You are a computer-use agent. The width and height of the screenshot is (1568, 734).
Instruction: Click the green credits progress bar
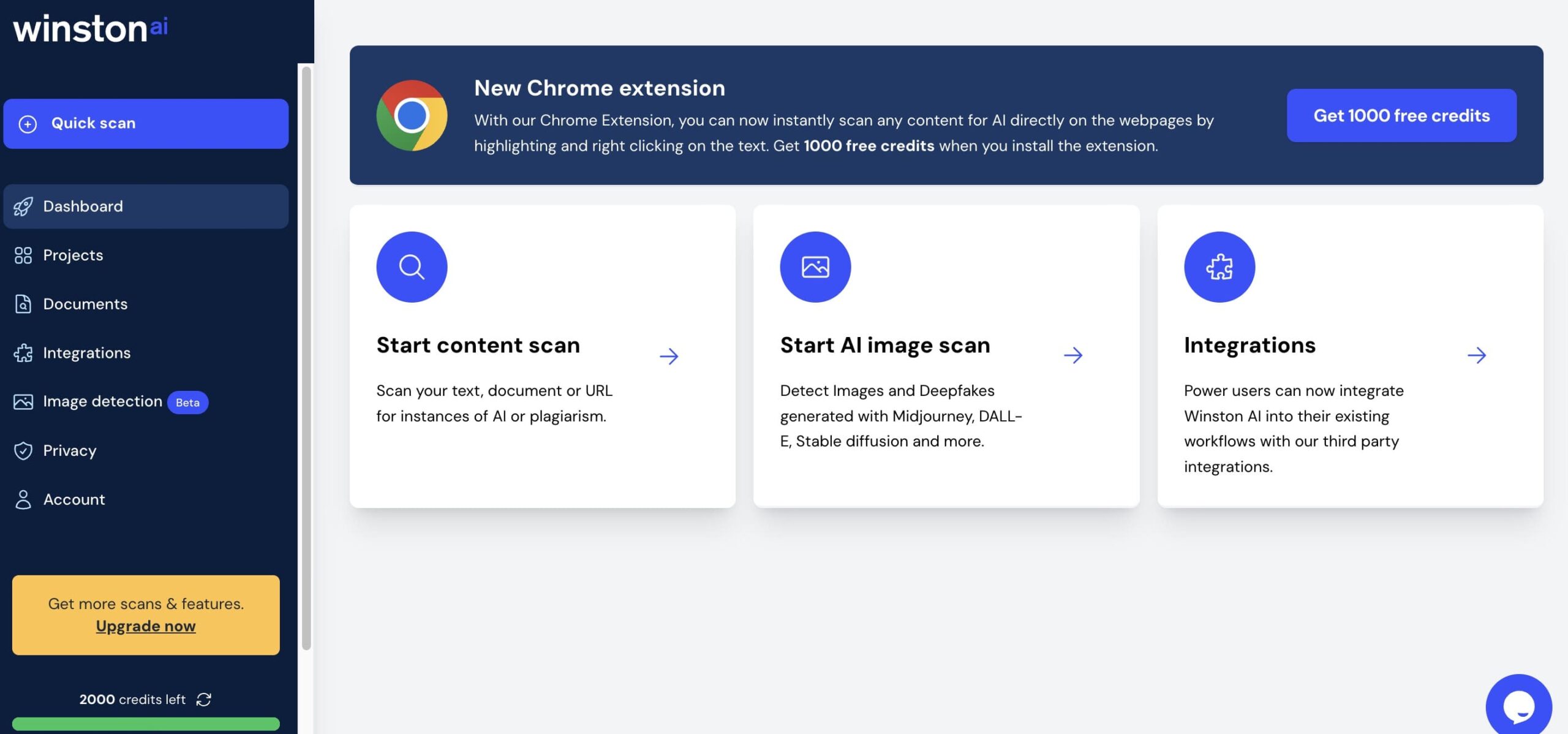[x=146, y=724]
